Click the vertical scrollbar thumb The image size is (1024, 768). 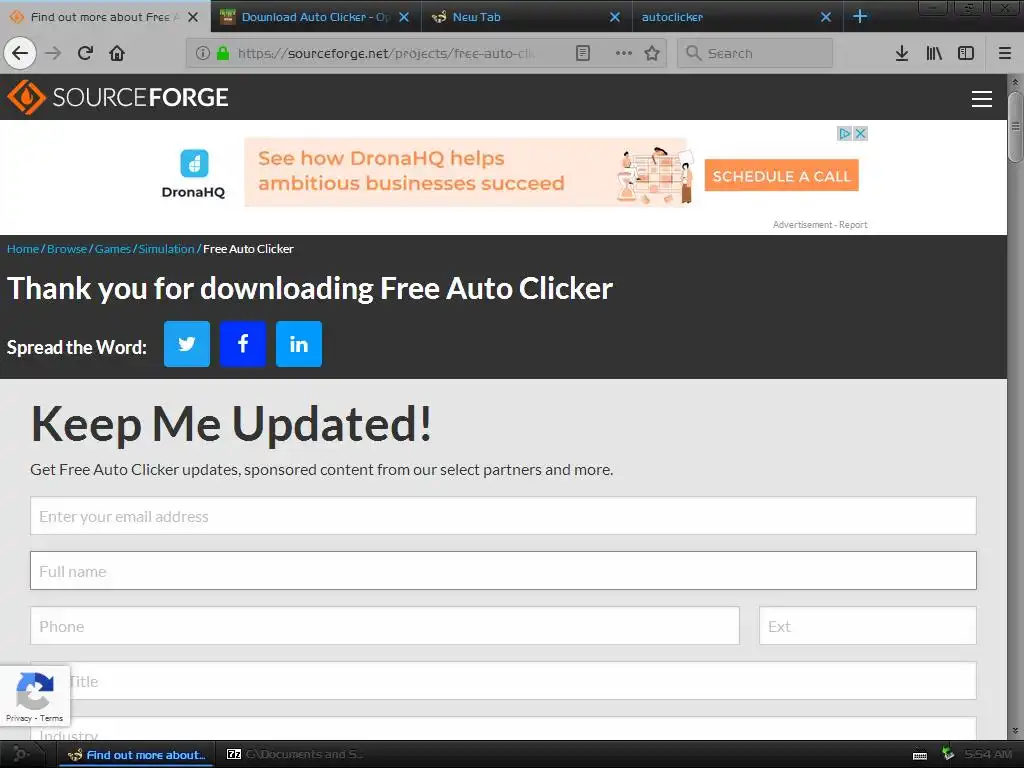1015,126
